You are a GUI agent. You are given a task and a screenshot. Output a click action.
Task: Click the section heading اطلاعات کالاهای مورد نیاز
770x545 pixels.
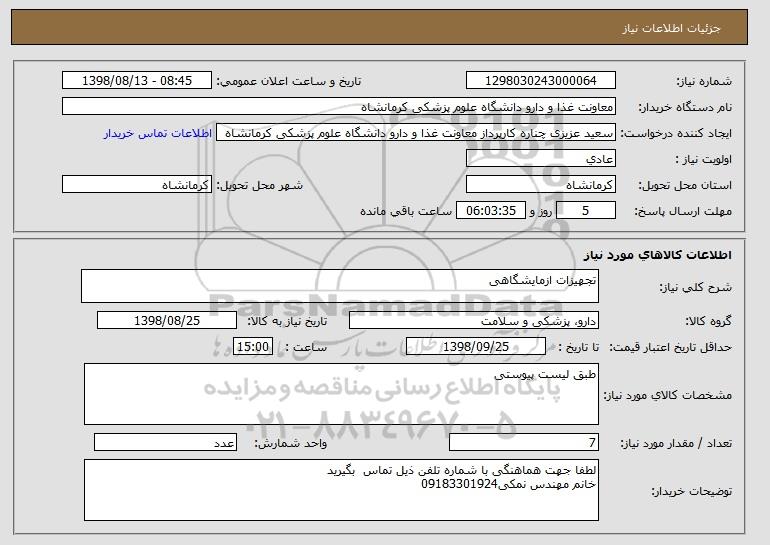click(x=658, y=255)
